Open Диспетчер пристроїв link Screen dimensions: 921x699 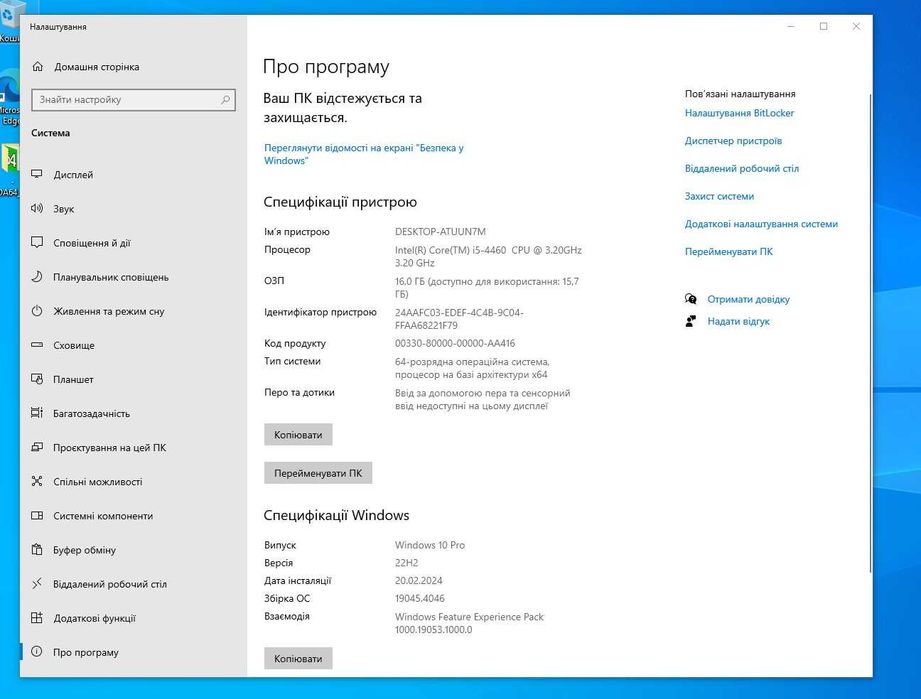(x=734, y=140)
